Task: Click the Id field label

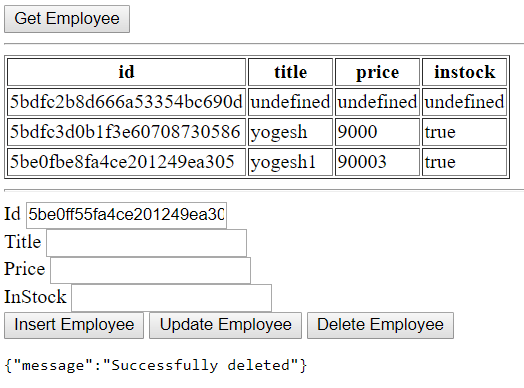Action: click(x=12, y=214)
